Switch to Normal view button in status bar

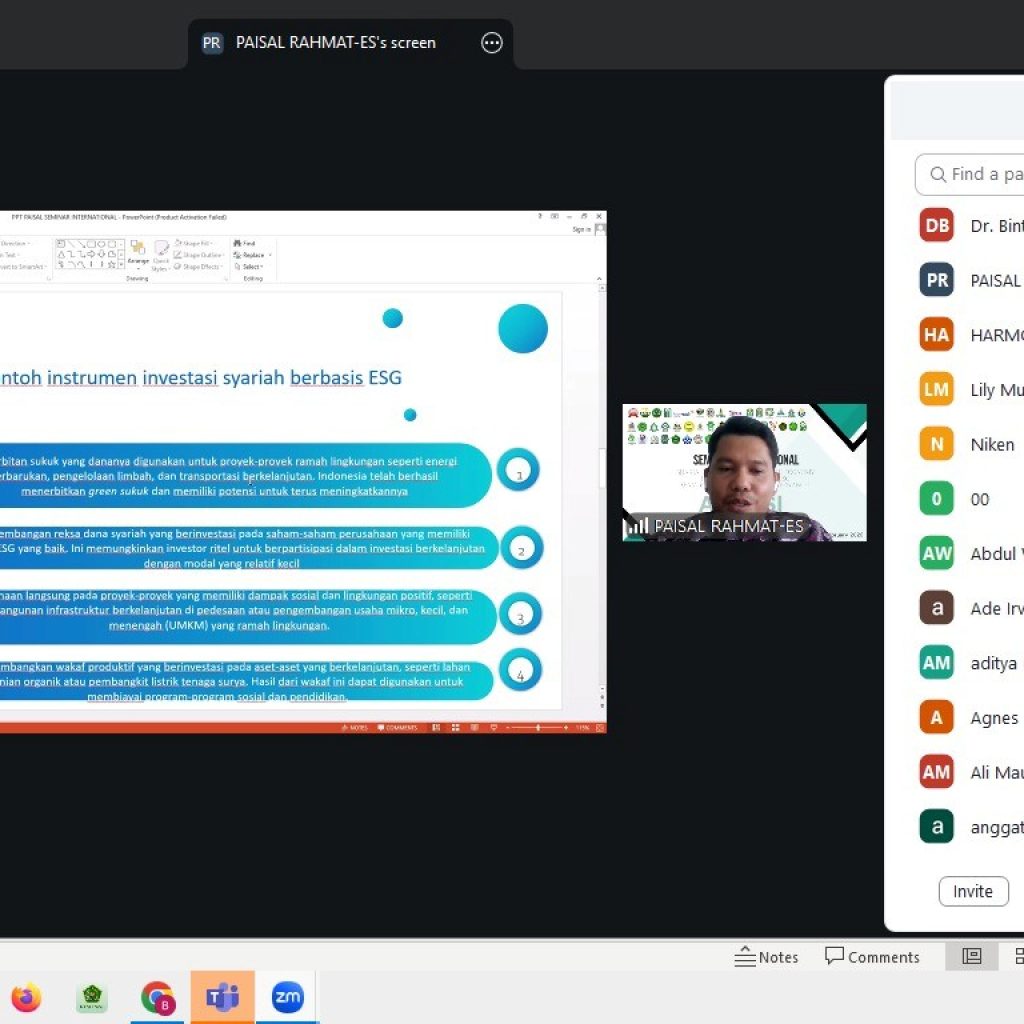coord(971,956)
